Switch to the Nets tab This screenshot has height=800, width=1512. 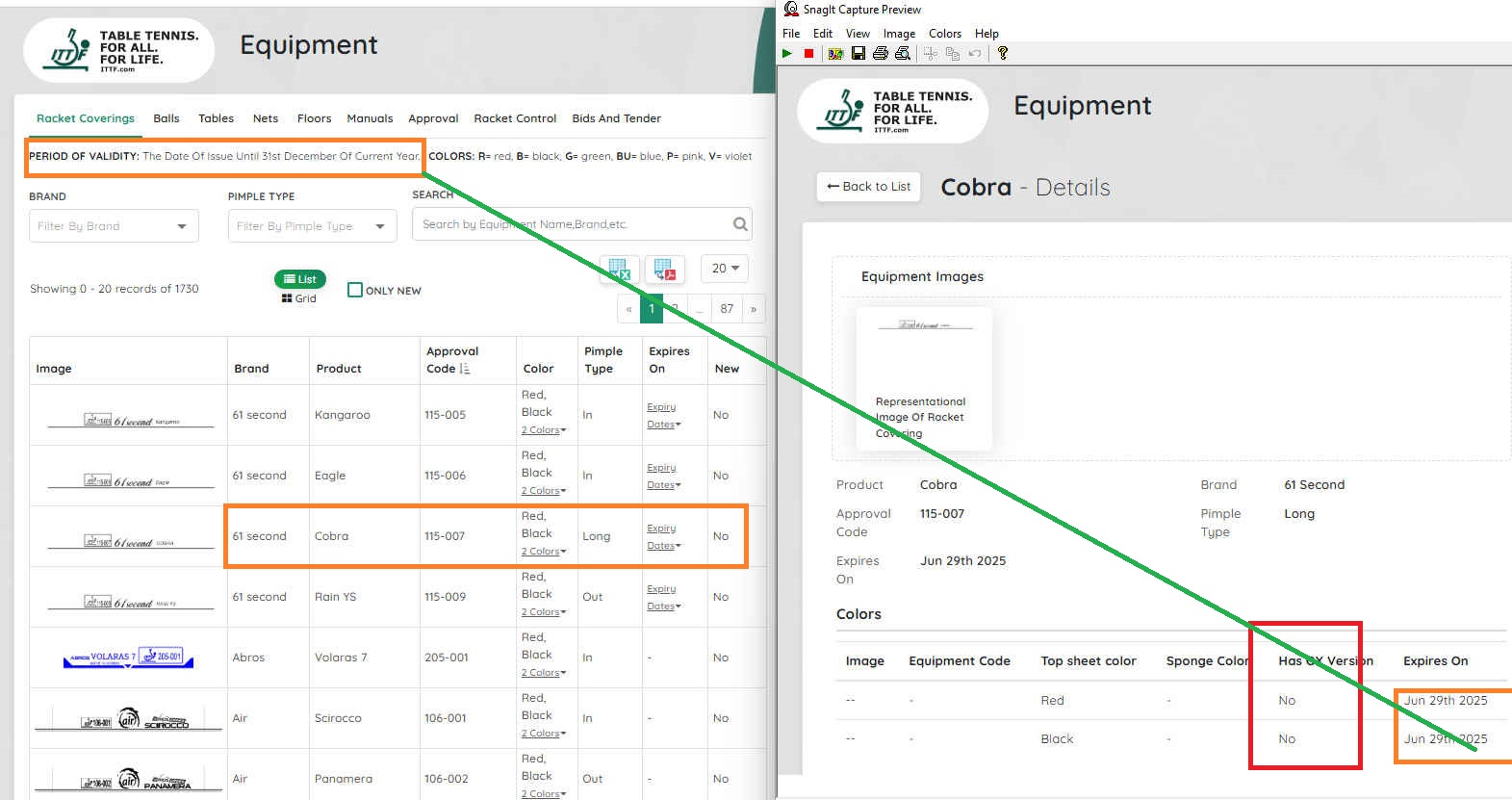click(x=266, y=118)
